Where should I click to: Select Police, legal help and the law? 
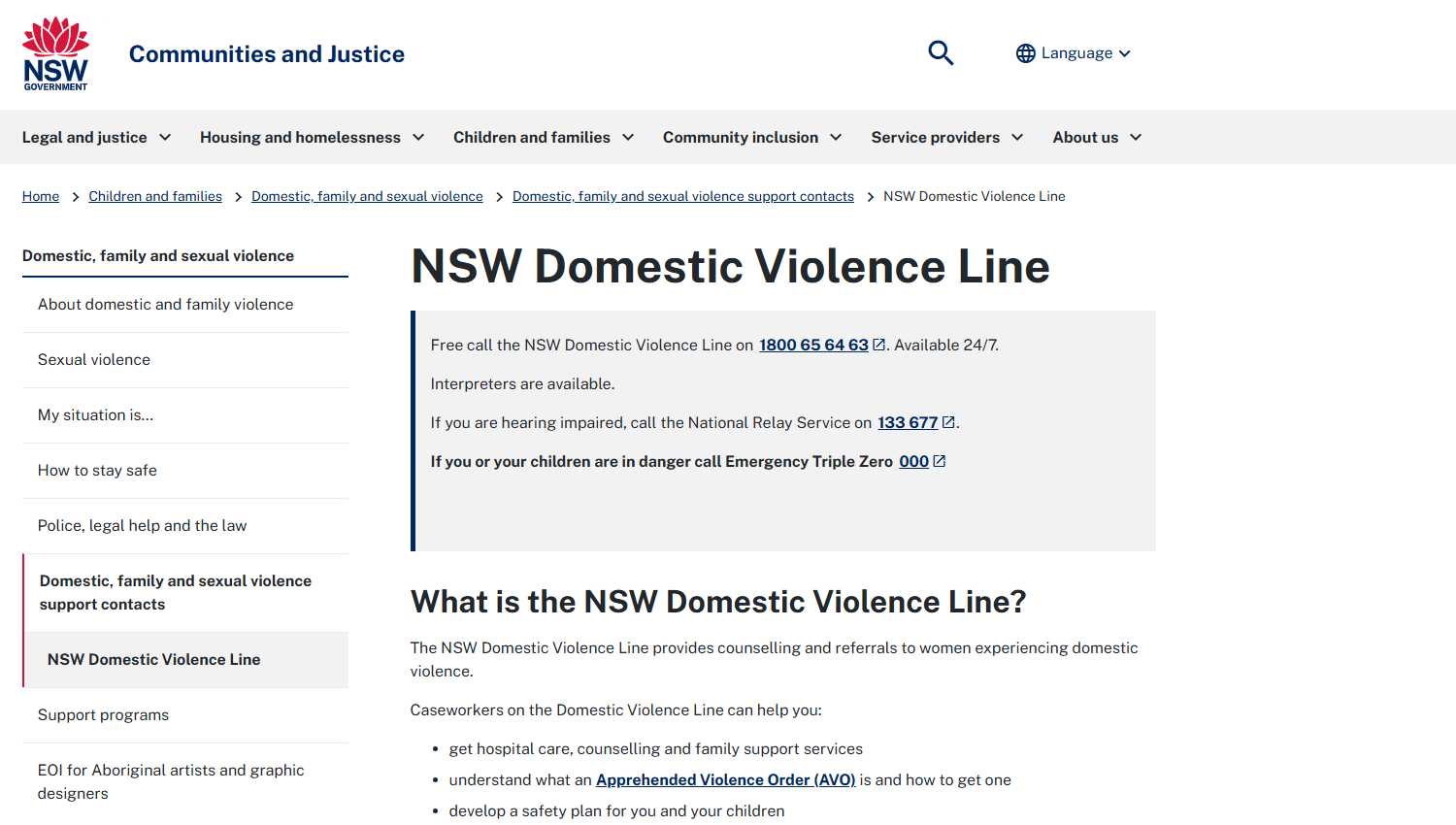pyautogui.click(x=185, y=526)
